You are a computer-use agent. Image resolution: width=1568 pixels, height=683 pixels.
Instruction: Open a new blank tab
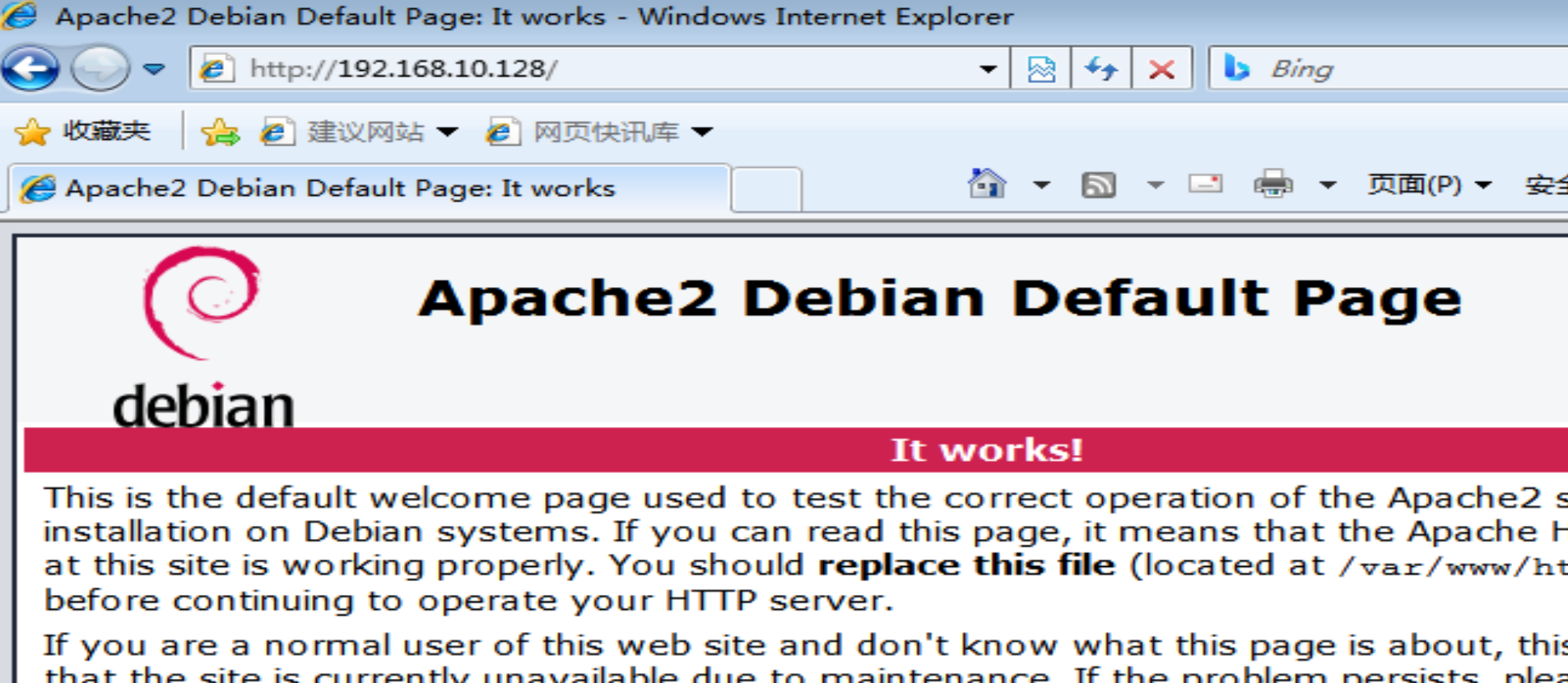[x=766, y=190]
